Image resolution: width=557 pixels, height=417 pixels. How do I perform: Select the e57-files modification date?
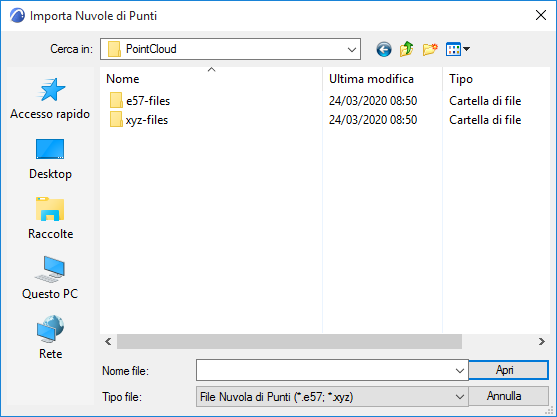pyautogui.click(x=373, y=101)
